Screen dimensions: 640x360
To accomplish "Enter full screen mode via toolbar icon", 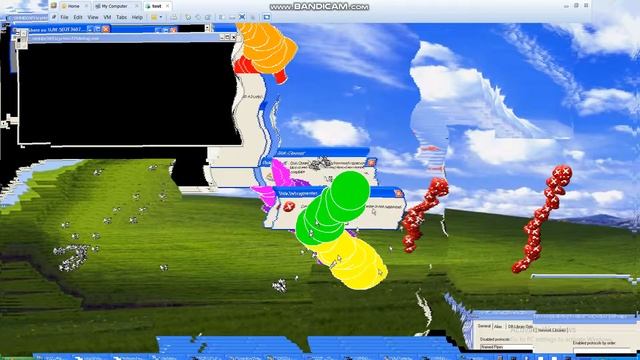I will (x=242, y=17).
